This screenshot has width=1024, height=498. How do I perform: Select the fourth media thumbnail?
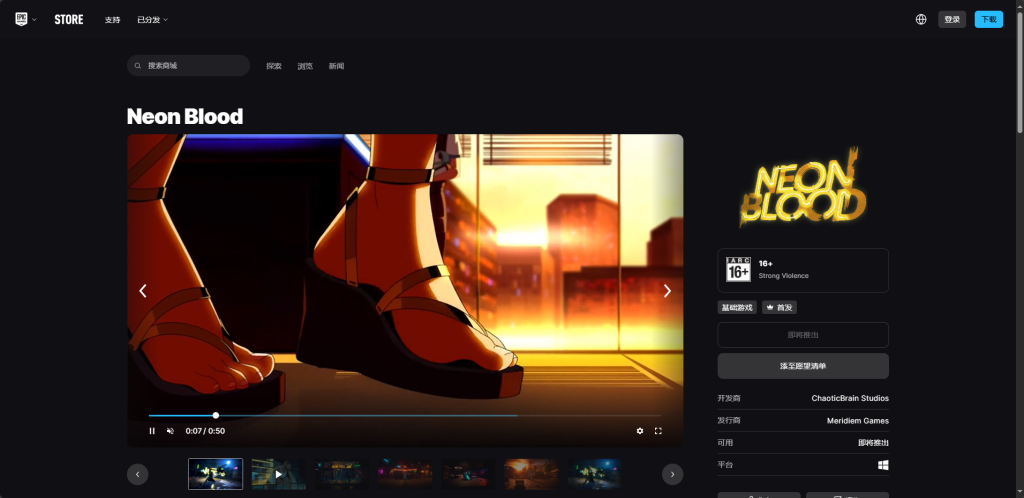click(x=405, y=474)
